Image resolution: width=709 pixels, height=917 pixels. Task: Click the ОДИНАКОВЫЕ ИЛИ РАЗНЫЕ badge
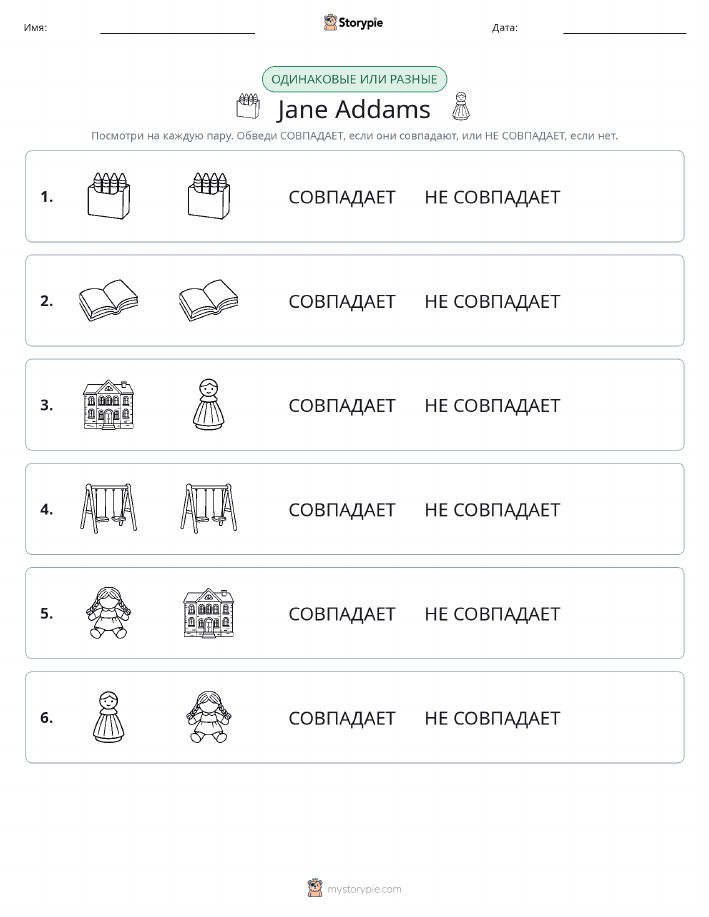tap(354, 80)
